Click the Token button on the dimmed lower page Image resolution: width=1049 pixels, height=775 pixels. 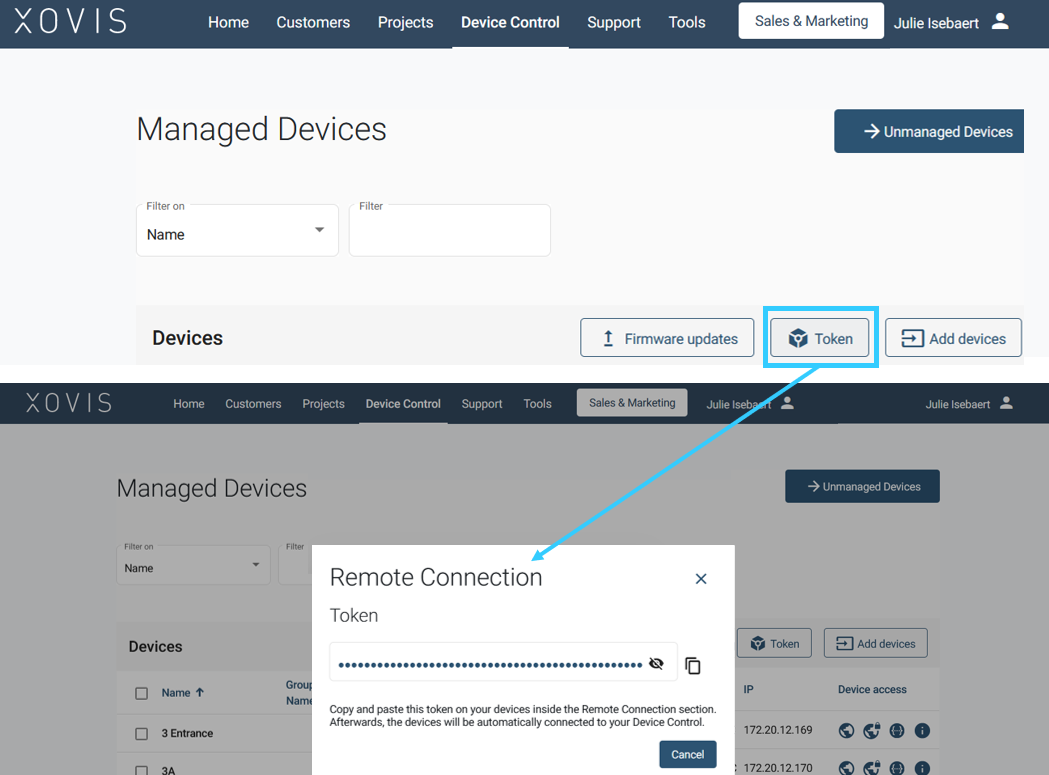(x=775, y=643)
